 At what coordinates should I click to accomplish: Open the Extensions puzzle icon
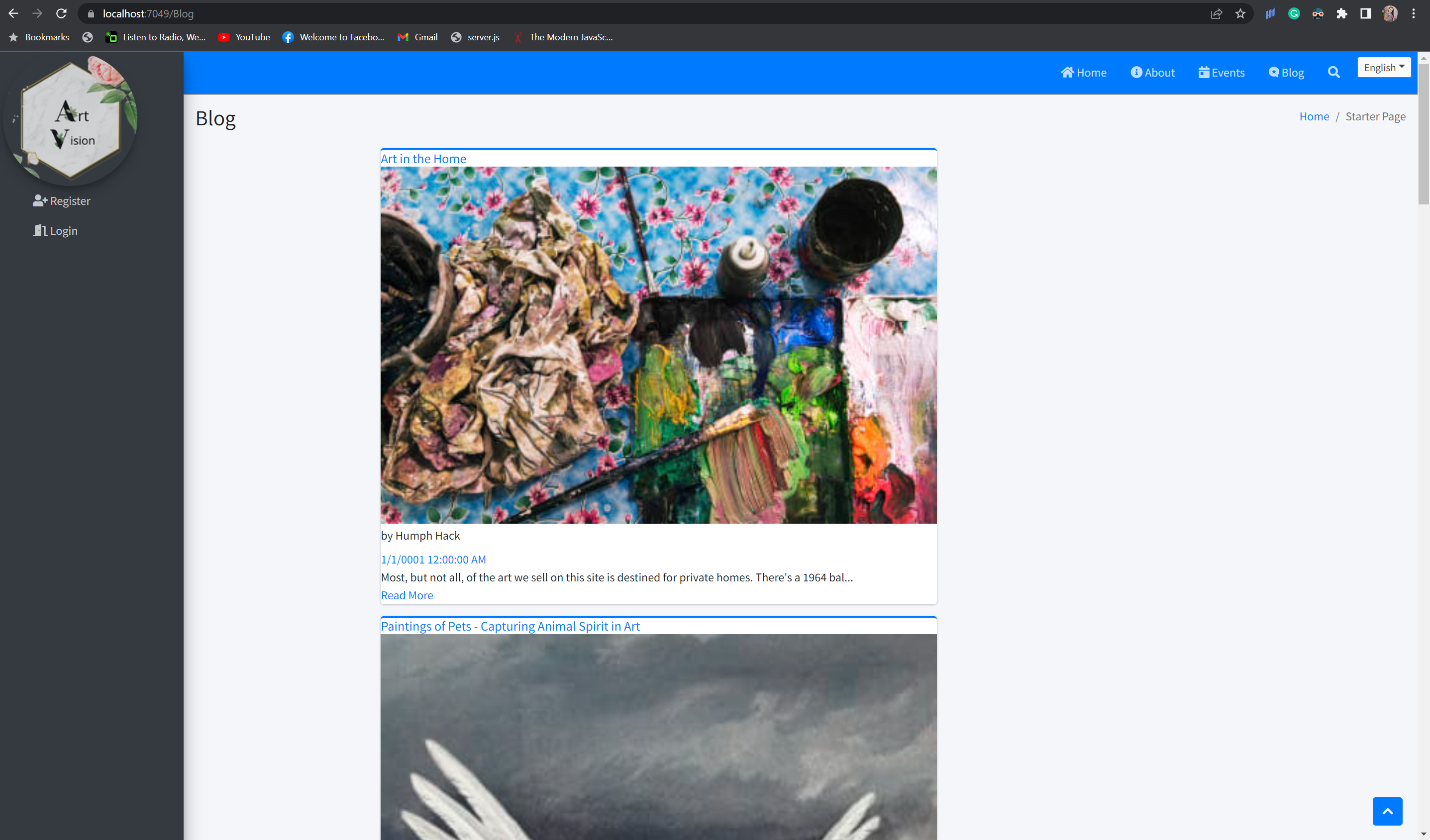[1341, 13]
